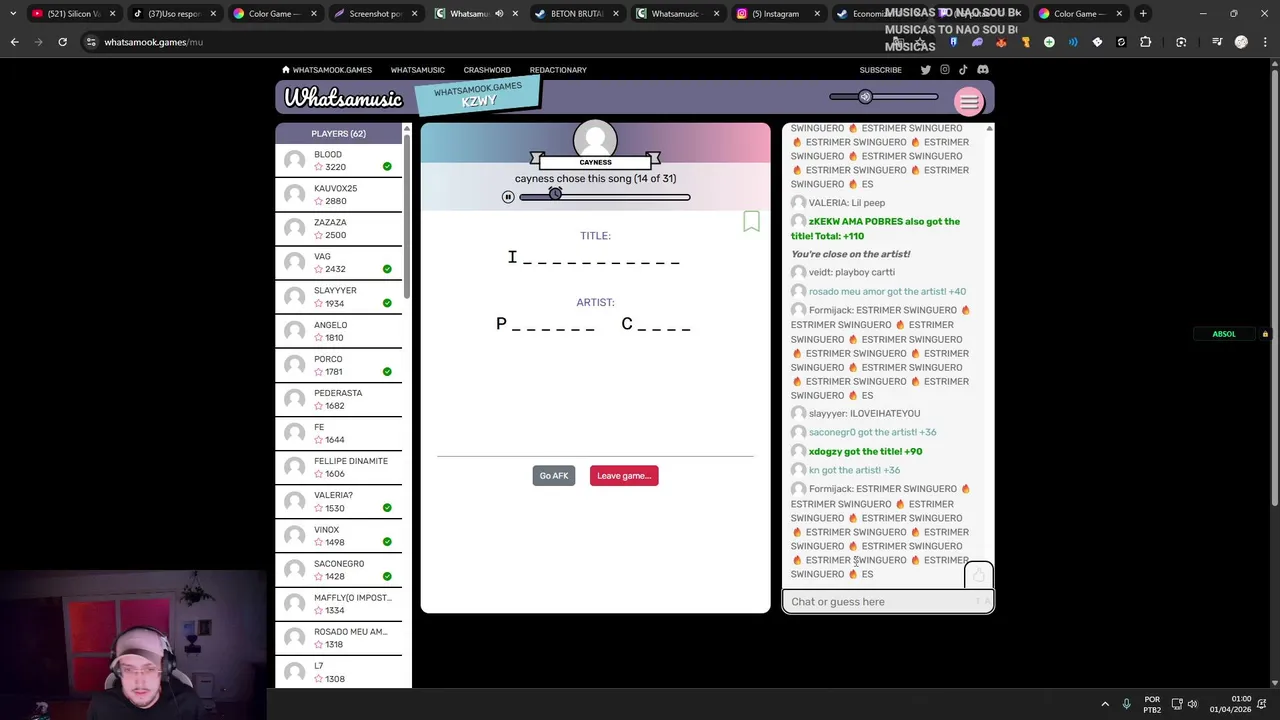The width and height of the screenshot is (1280, 720).
Task: Click the Go AFK button
Action: click(554, 476)
